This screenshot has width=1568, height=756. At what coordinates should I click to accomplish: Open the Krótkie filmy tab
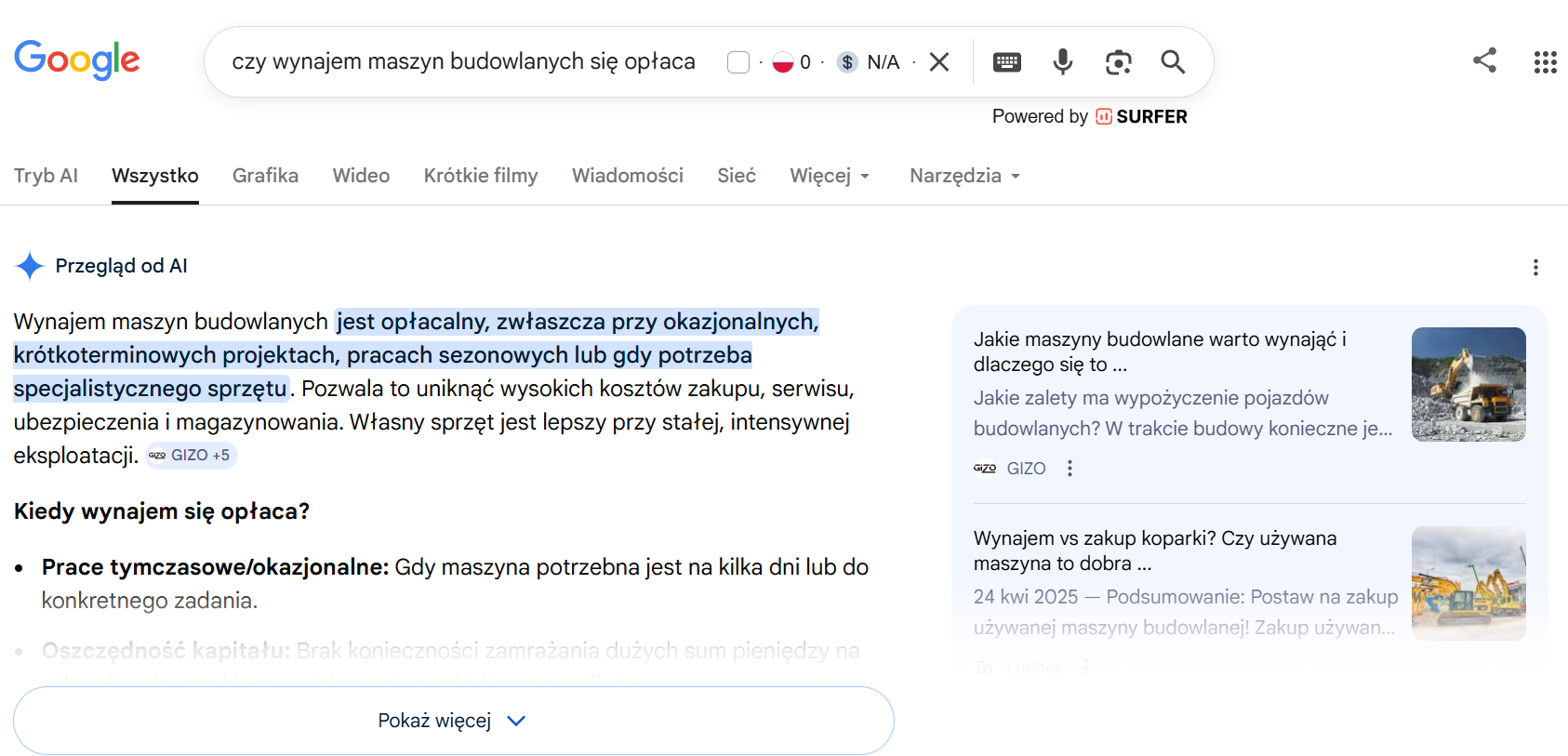click(481, 176)
